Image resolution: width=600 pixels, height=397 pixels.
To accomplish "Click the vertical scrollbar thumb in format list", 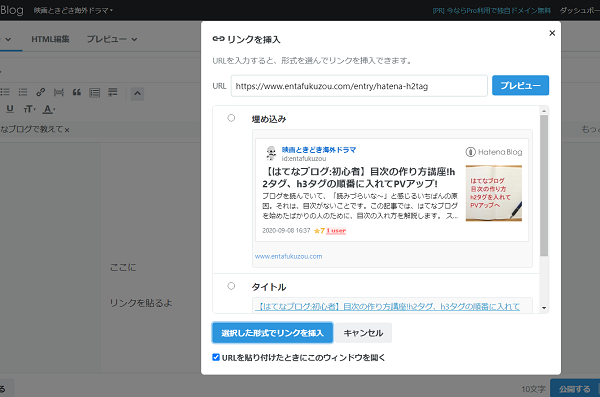I will [x=544, y=185].
